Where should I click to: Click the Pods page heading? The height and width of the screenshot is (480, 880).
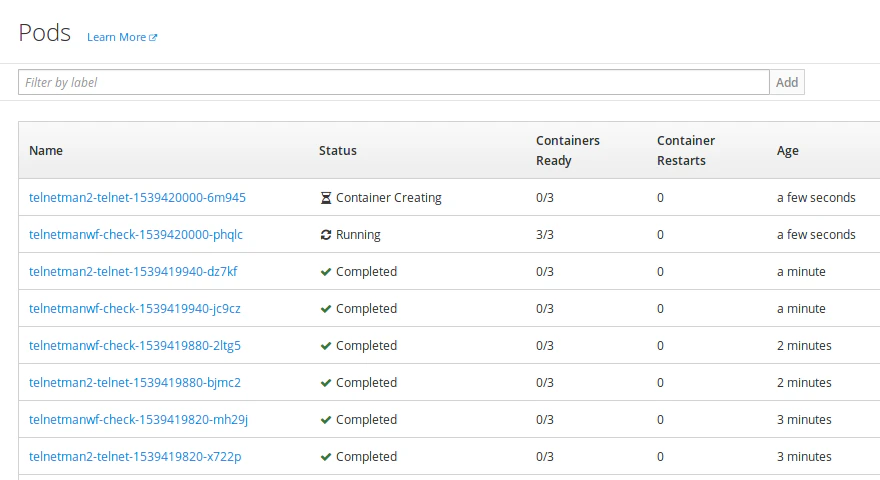pyautogui.click(x=44, y=33)
